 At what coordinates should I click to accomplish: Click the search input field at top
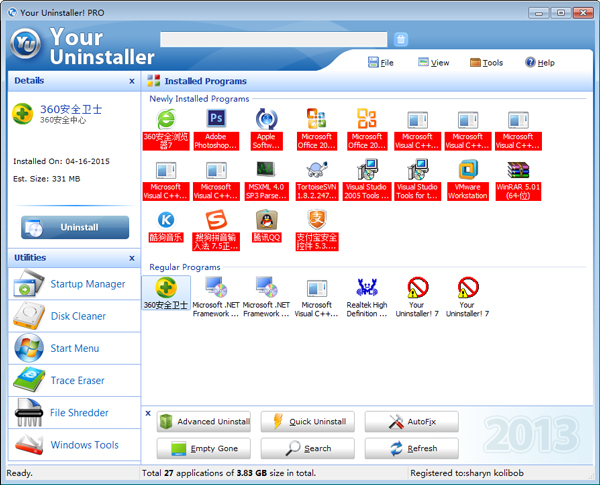coord(274,39)
